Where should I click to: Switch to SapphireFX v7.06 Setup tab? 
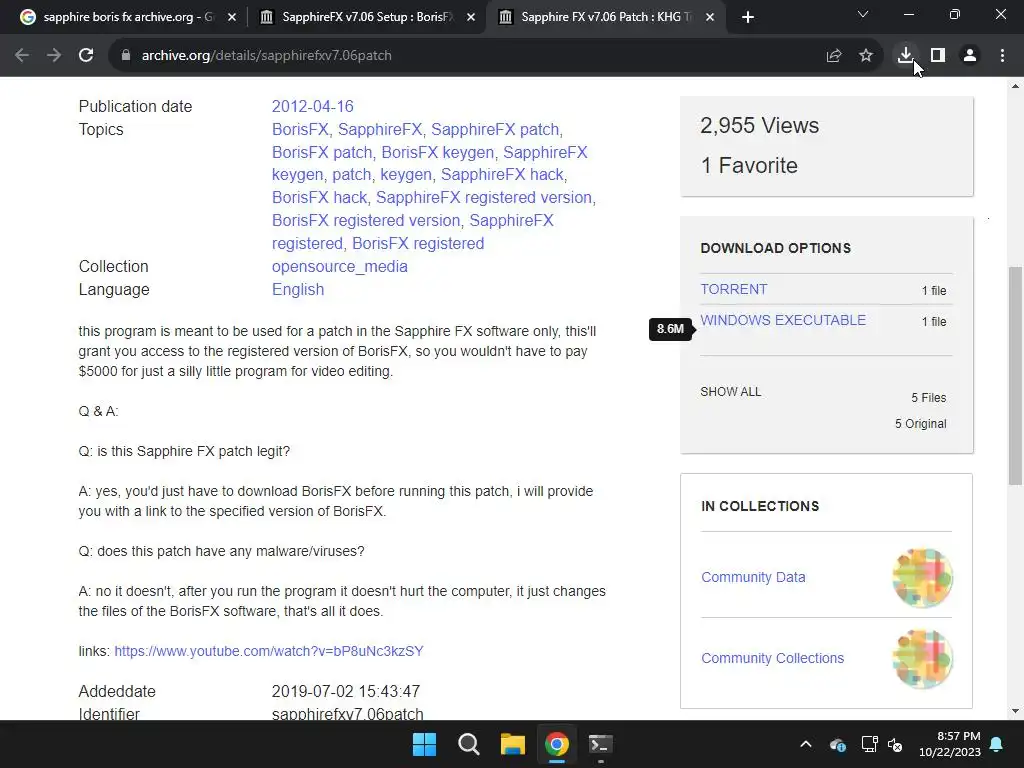coord(367,17)
